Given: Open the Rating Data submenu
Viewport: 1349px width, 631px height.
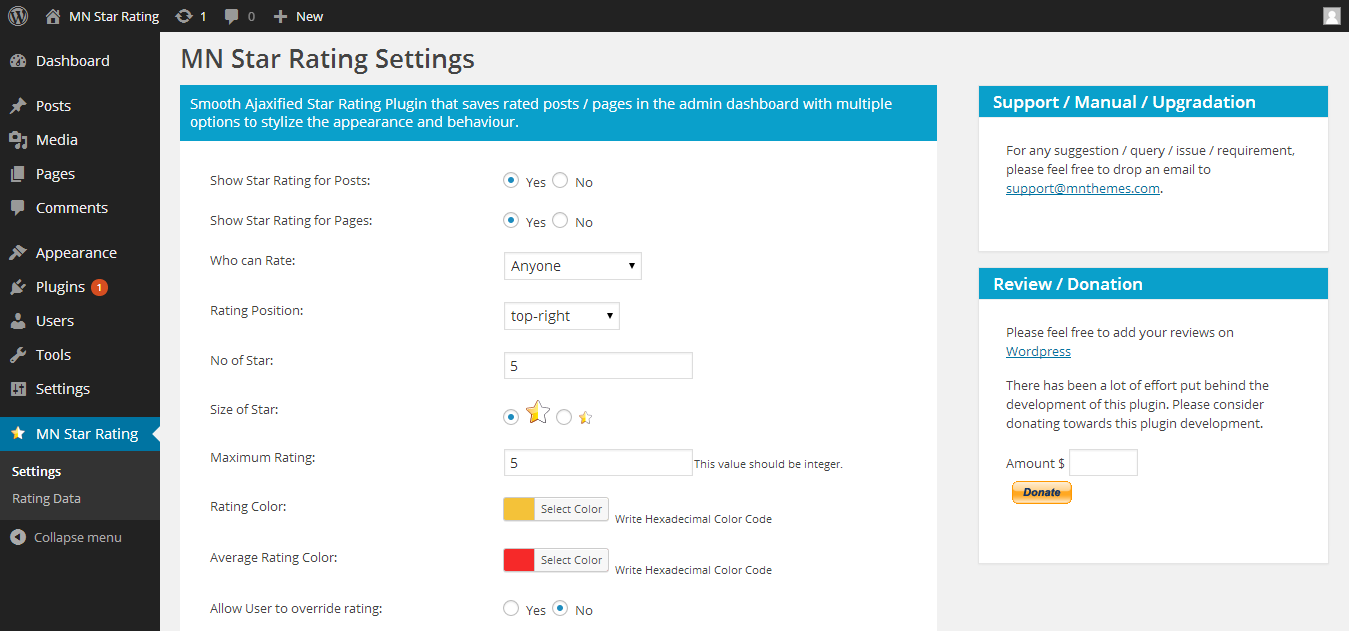Looking at the screenshot, I should [46, 498].
